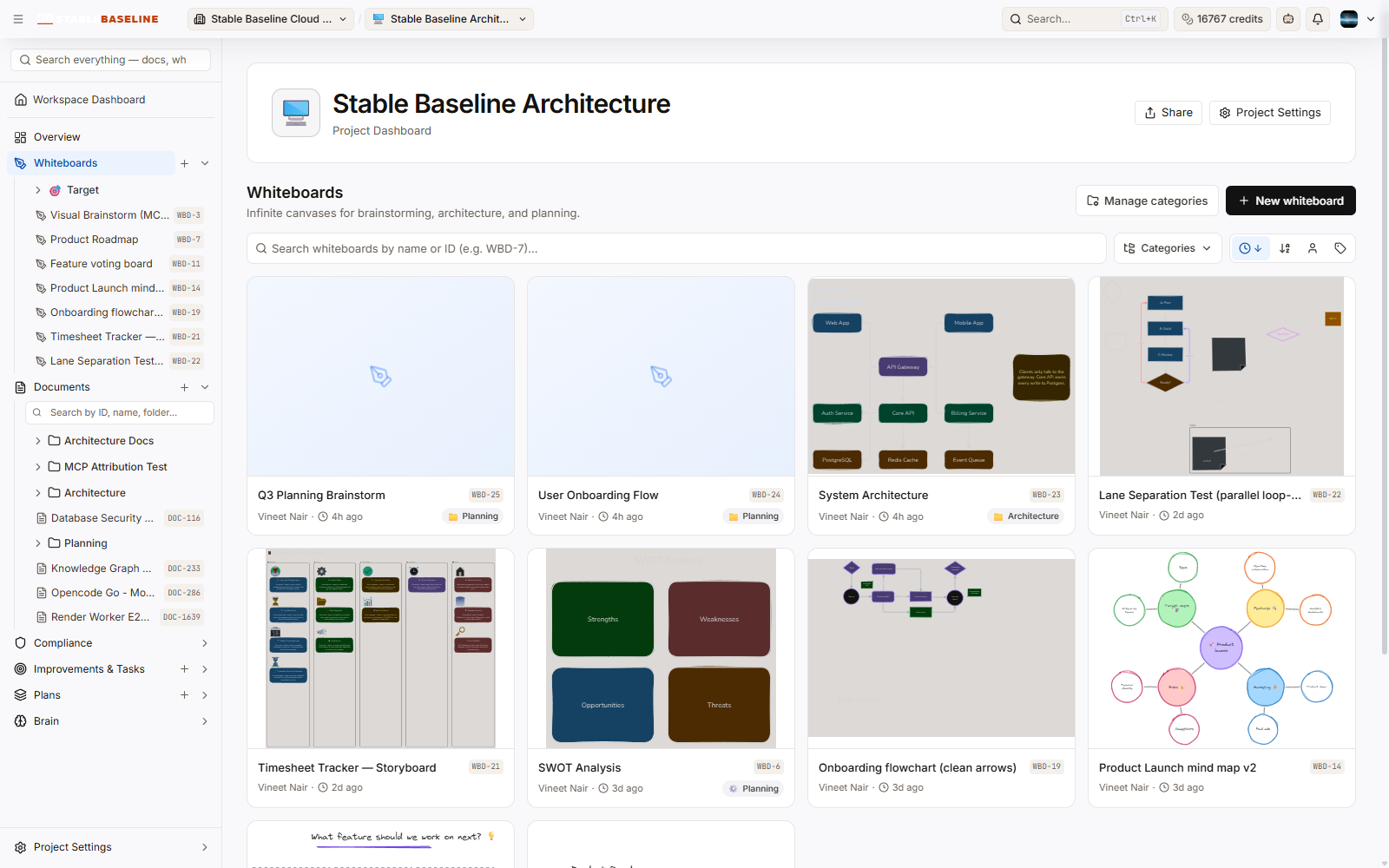Open Visual Brainstorm WBD-3 in sidebar
The height and width of the screenshot is (868, 1389).
coord(119,215)
